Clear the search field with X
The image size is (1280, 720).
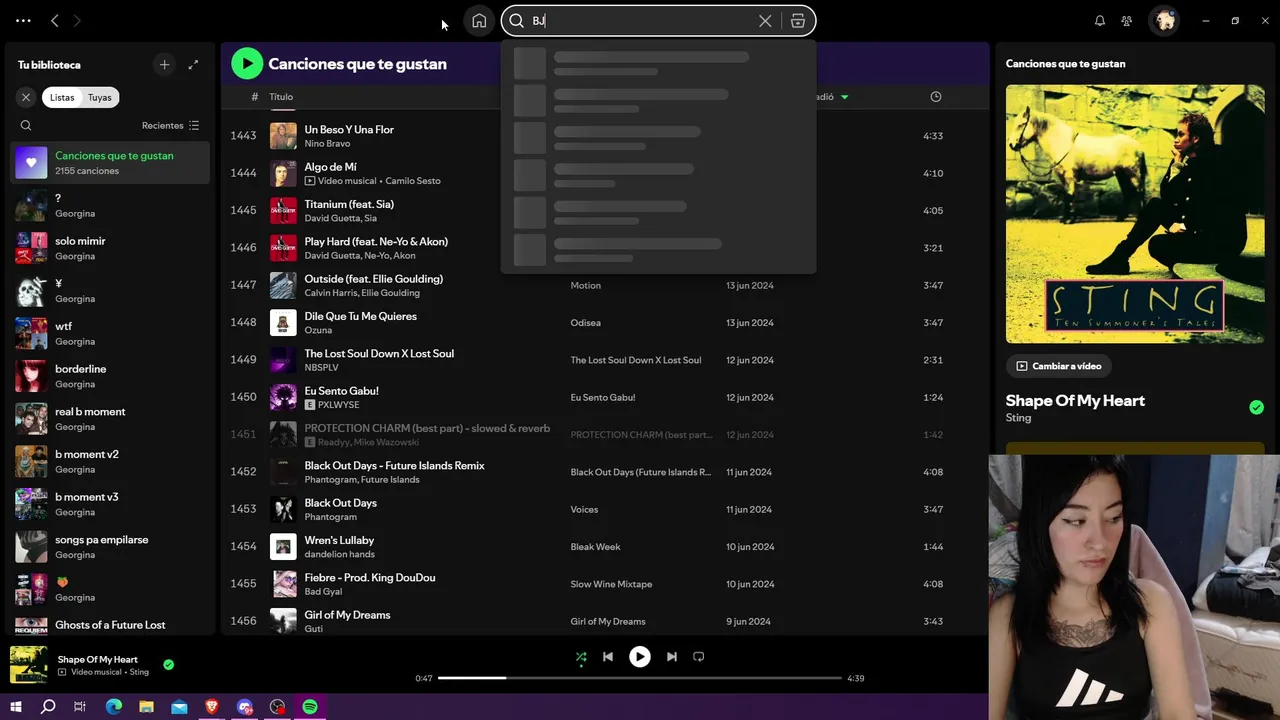click(765, 21)
